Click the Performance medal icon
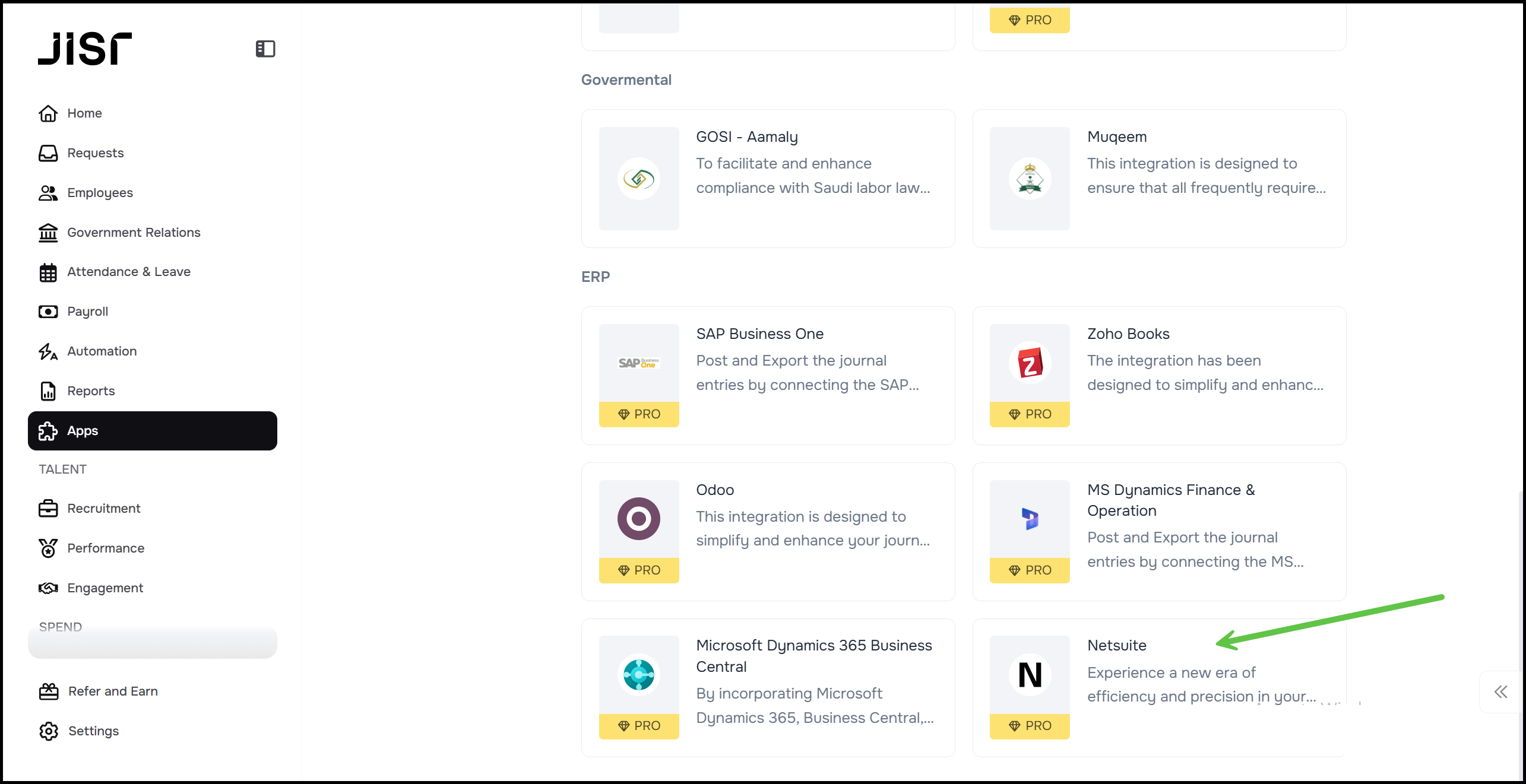The height and width of the screenshot is (784, 1526). point(48,548)
